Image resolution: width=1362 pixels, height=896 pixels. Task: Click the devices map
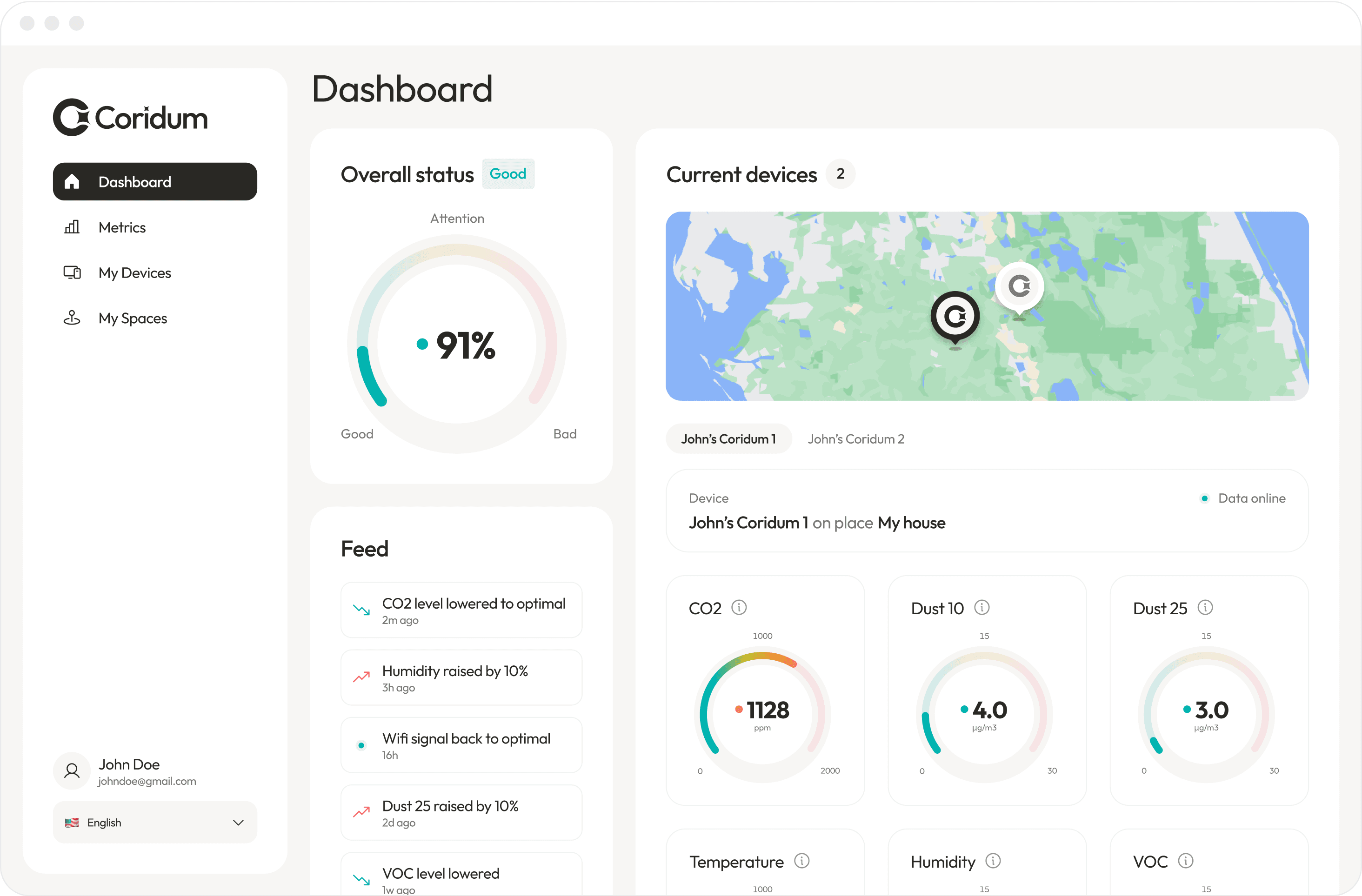[987, 306]
